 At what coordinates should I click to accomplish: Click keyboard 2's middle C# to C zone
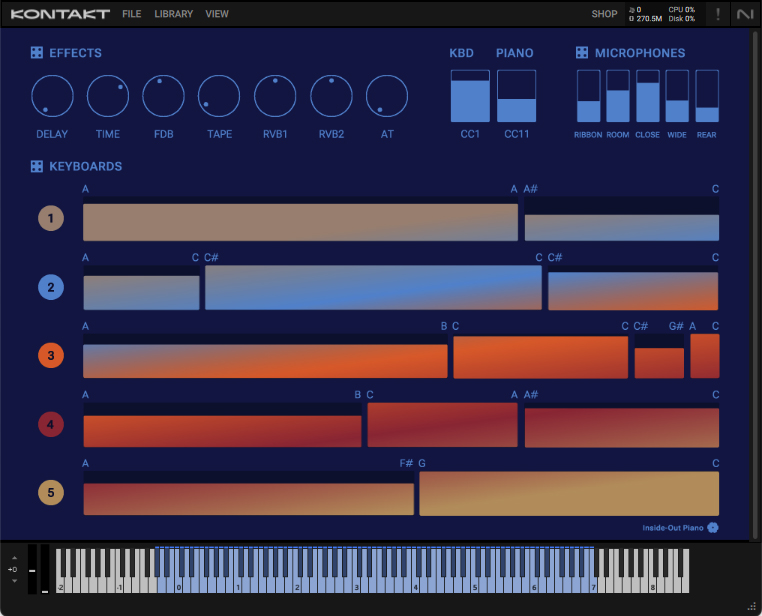click(x=373, y=288)
